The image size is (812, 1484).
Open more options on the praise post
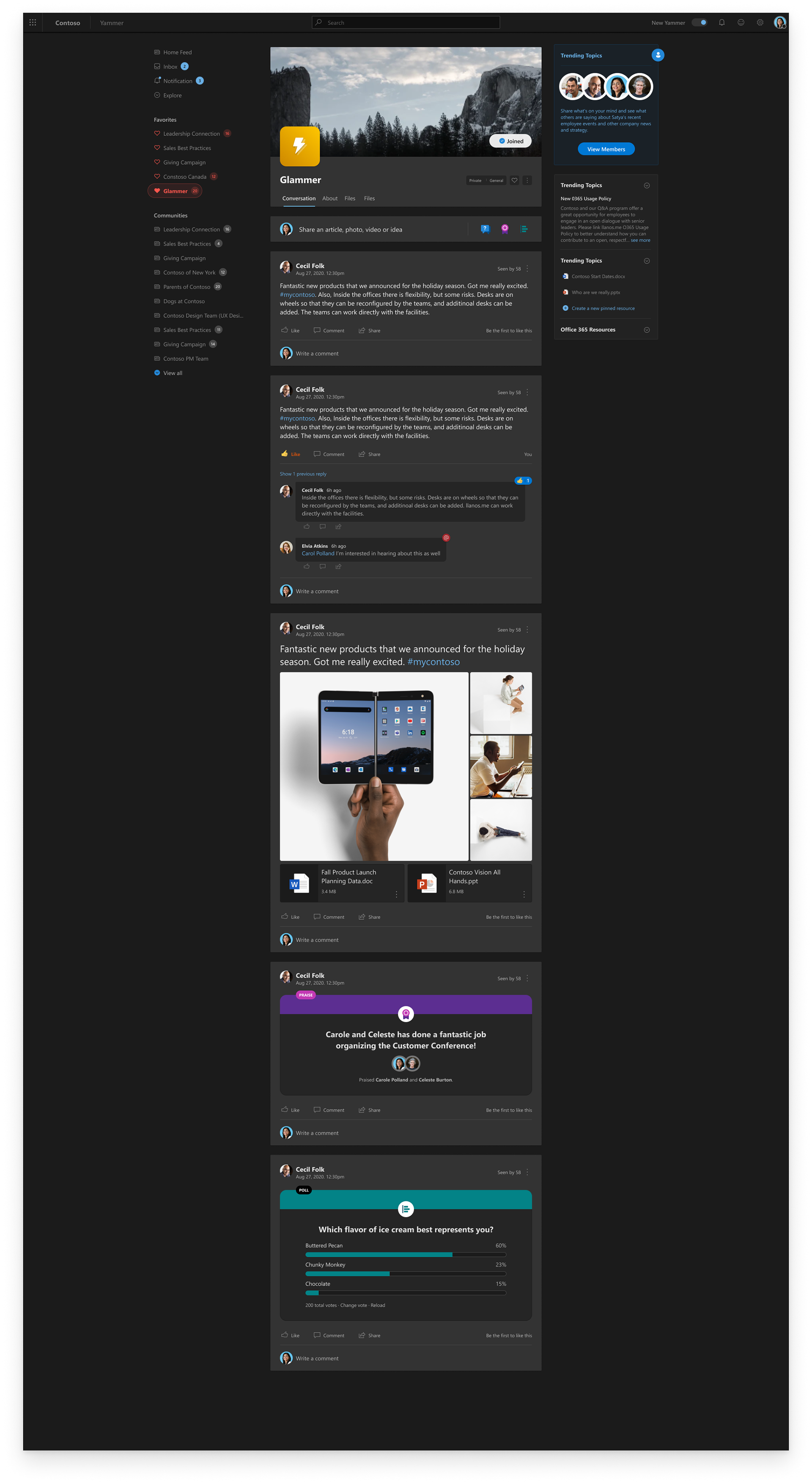[x=527, y=978]
